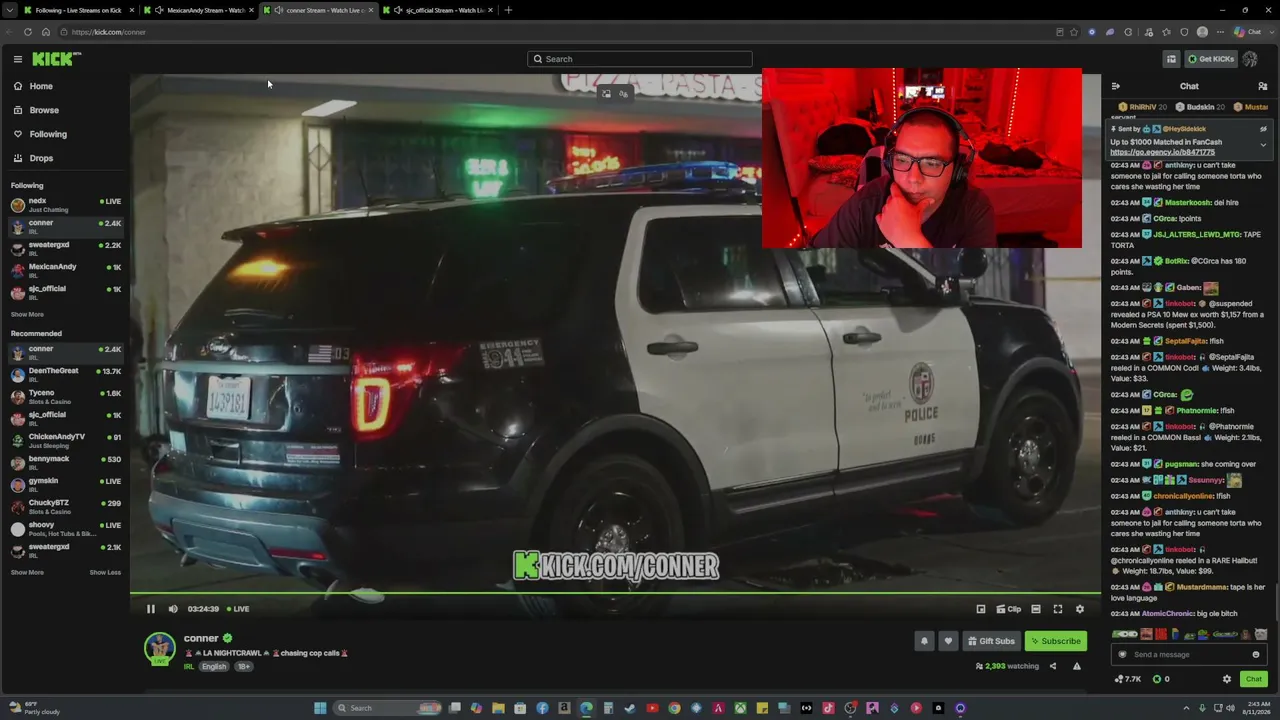The height and width of the screenshot is (720, 1280).
Task: Open the Windows Start menu
Action: pos(320,708)
